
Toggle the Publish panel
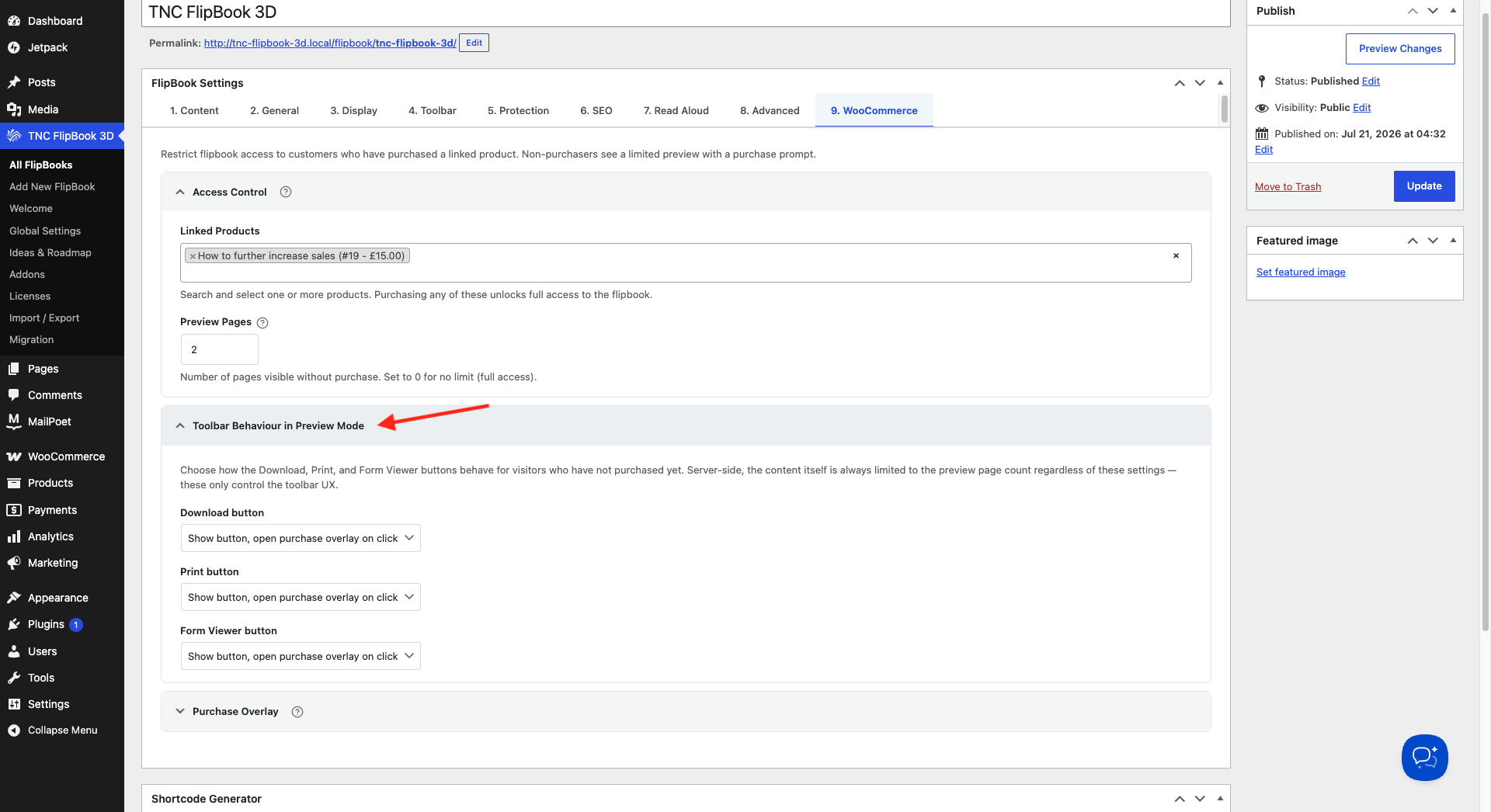point(1453,11)
